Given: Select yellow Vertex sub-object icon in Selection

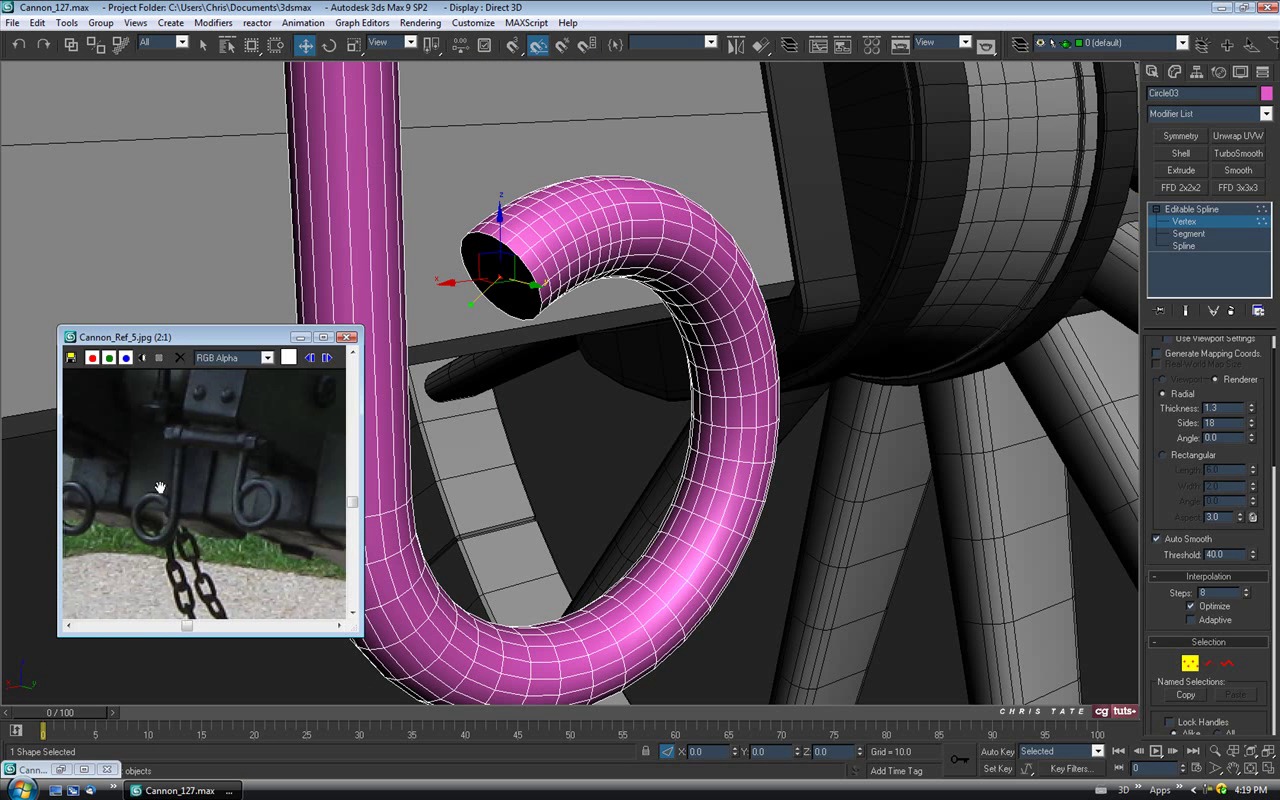Looking at the screenshot, I should coord(1189,663).
